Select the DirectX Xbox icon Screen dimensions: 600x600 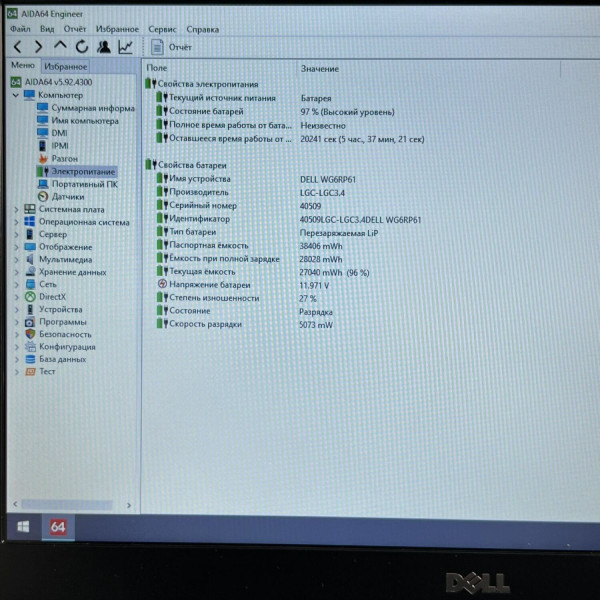pyautogui.click(x=30, y=297)
